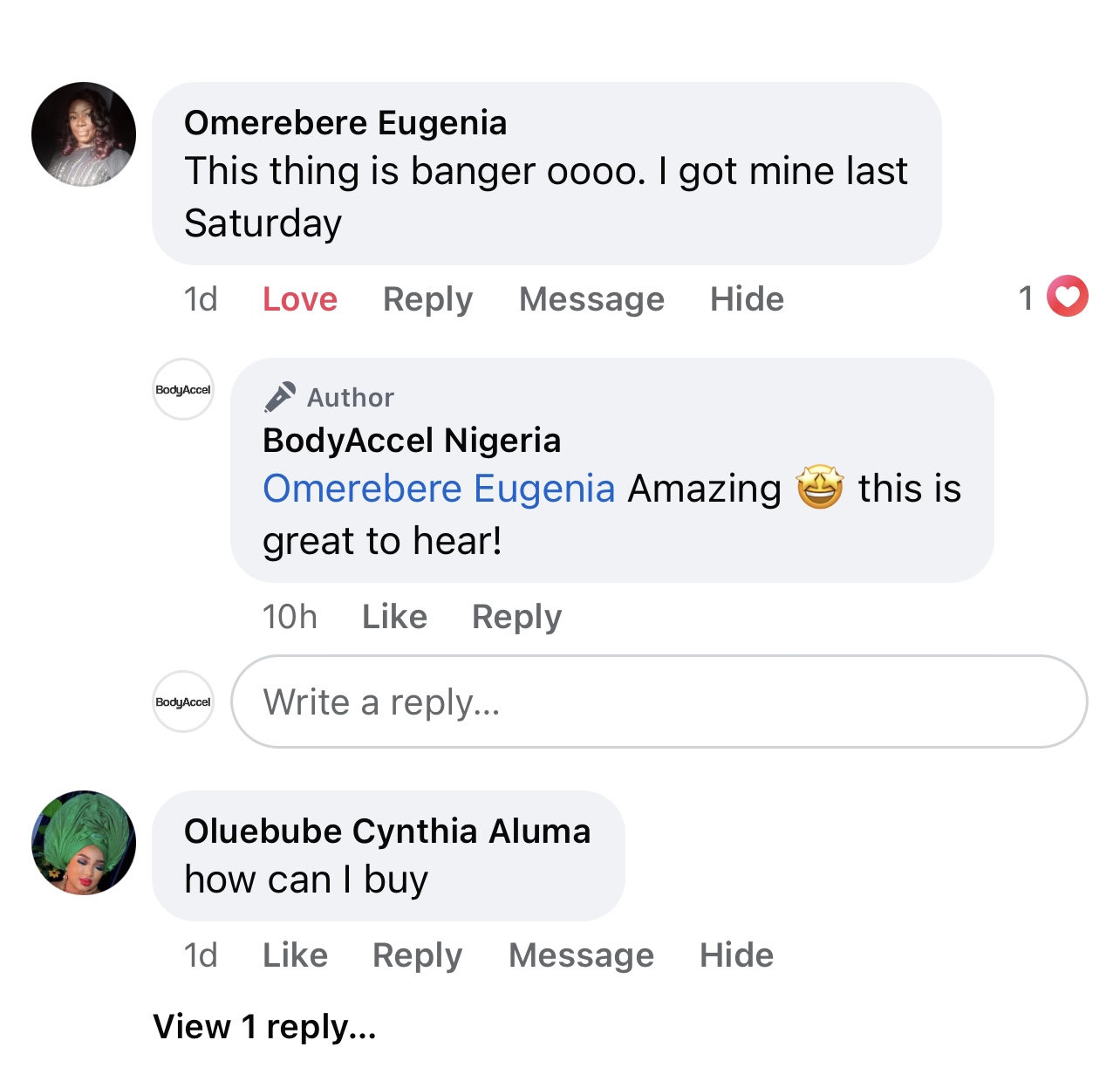Open the blue Omerebere Eugenia mention link
The width and height of the screenshot is (1120, 1088).
pyautogui.click(x=440, y=489)
